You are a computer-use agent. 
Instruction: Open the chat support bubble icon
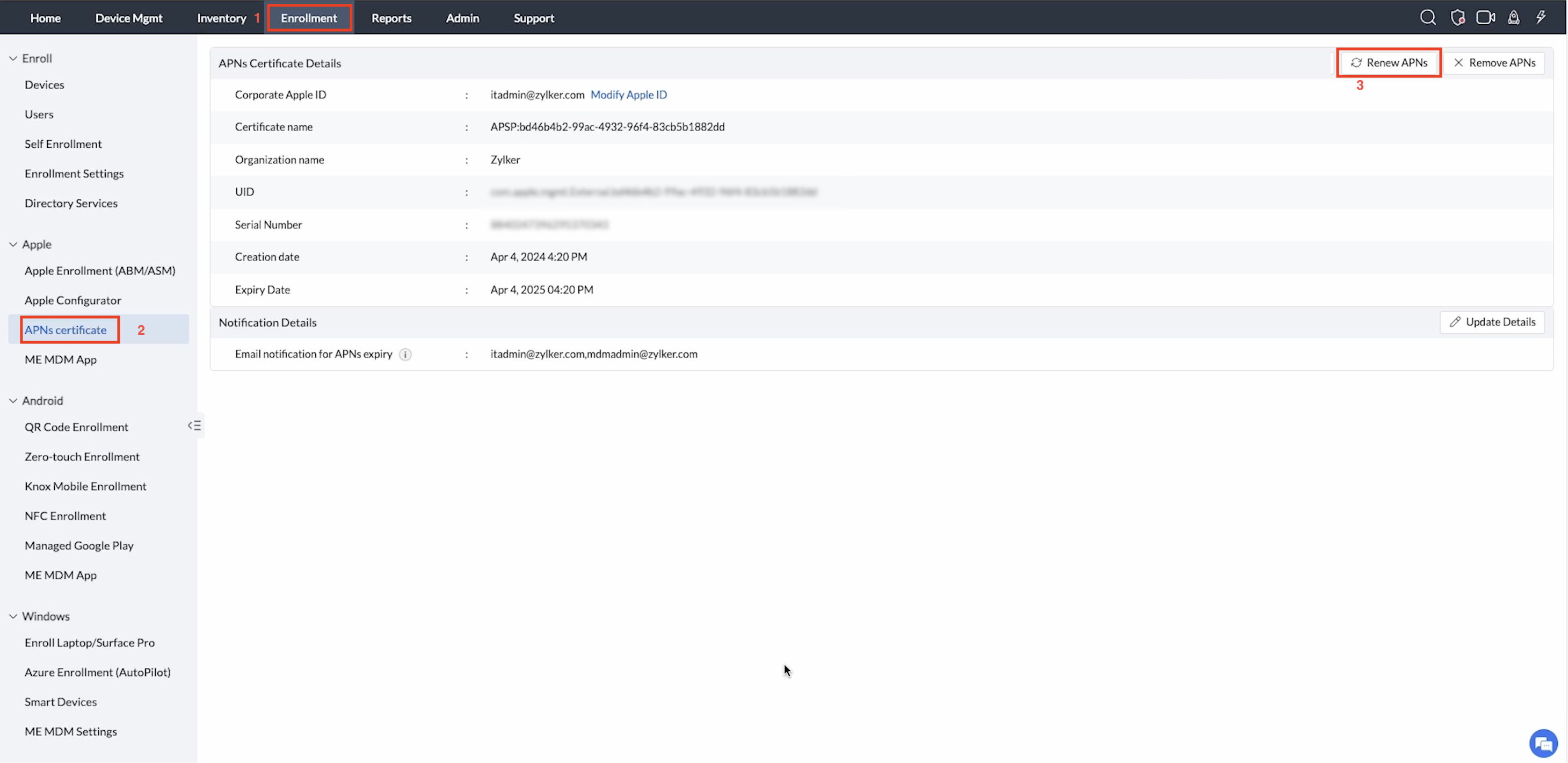coord(1544,743)
